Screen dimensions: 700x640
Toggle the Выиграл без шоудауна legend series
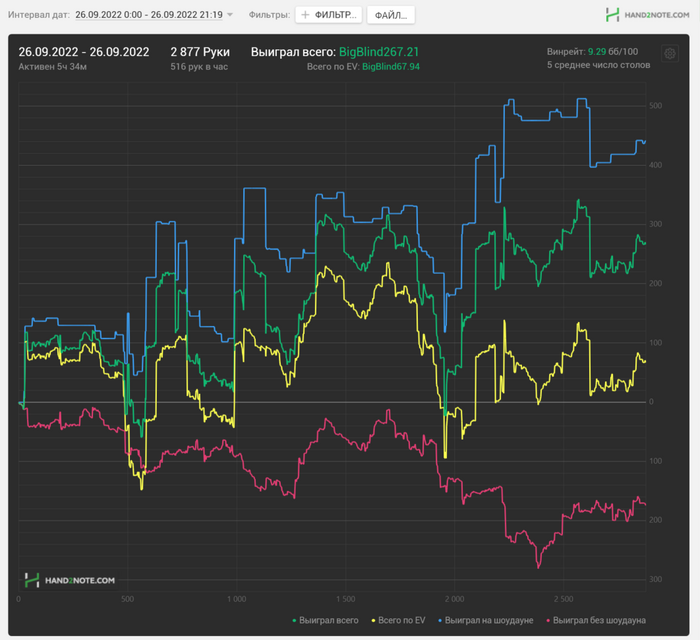pos(596,620)
